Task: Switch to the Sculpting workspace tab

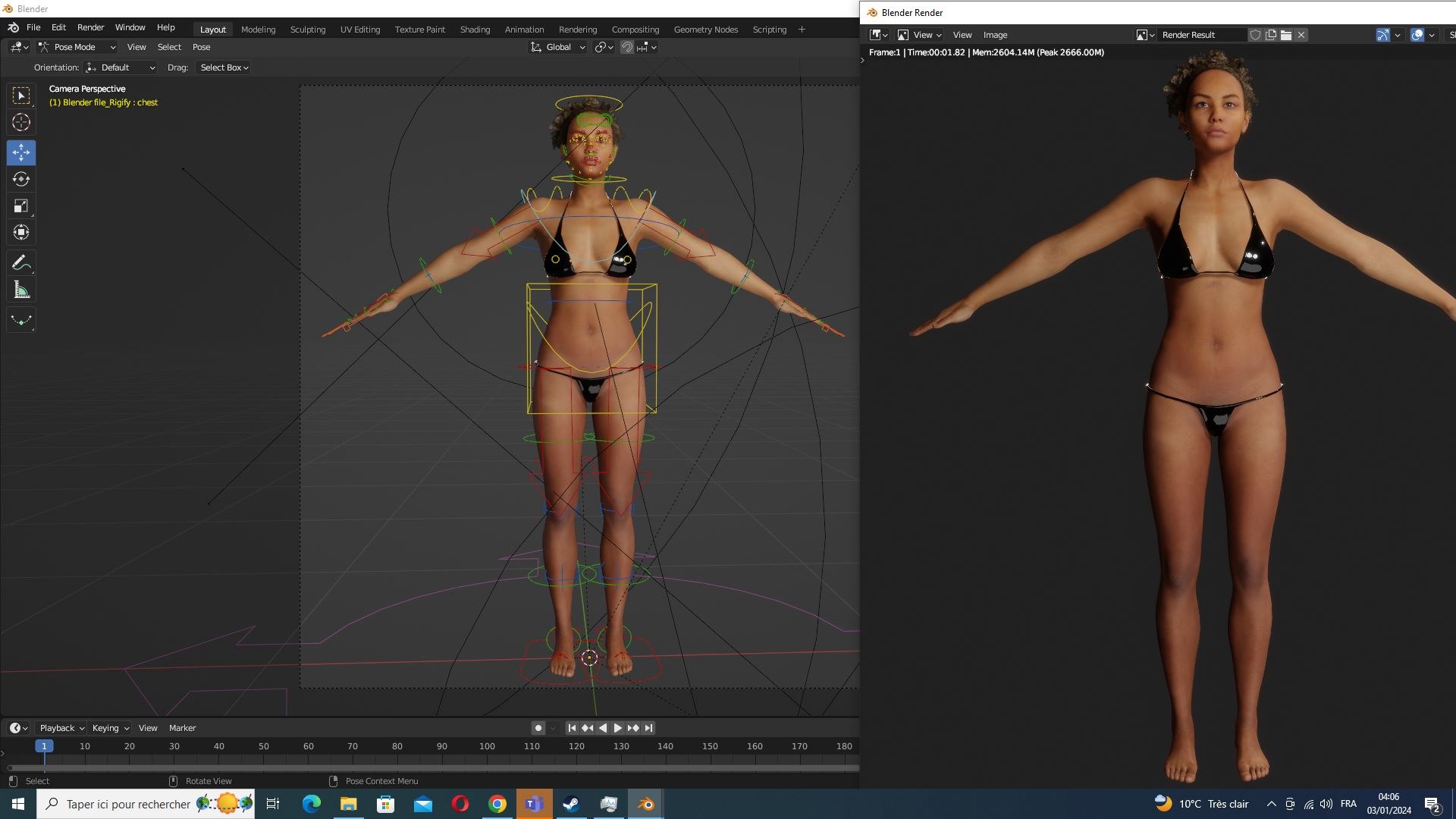Action: pyautogui.click(x=308, y=30)
